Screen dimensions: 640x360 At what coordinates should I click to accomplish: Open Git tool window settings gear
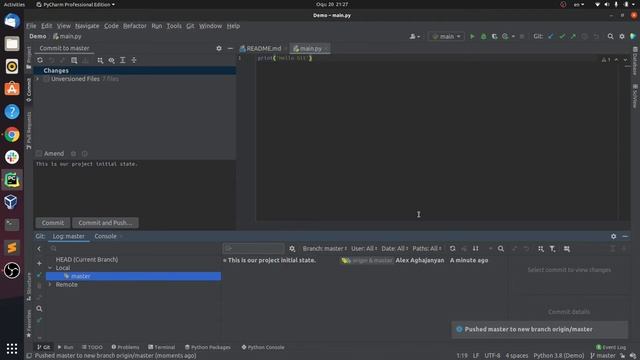point(613,236)
